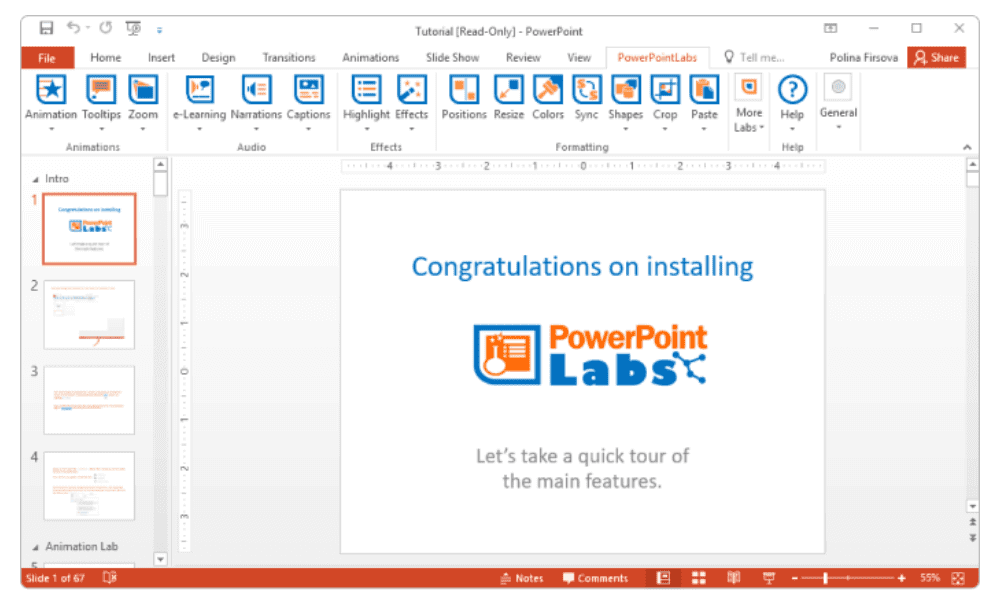Open the Colors lab tool
997x606 pixels.
tap(547, 90)
